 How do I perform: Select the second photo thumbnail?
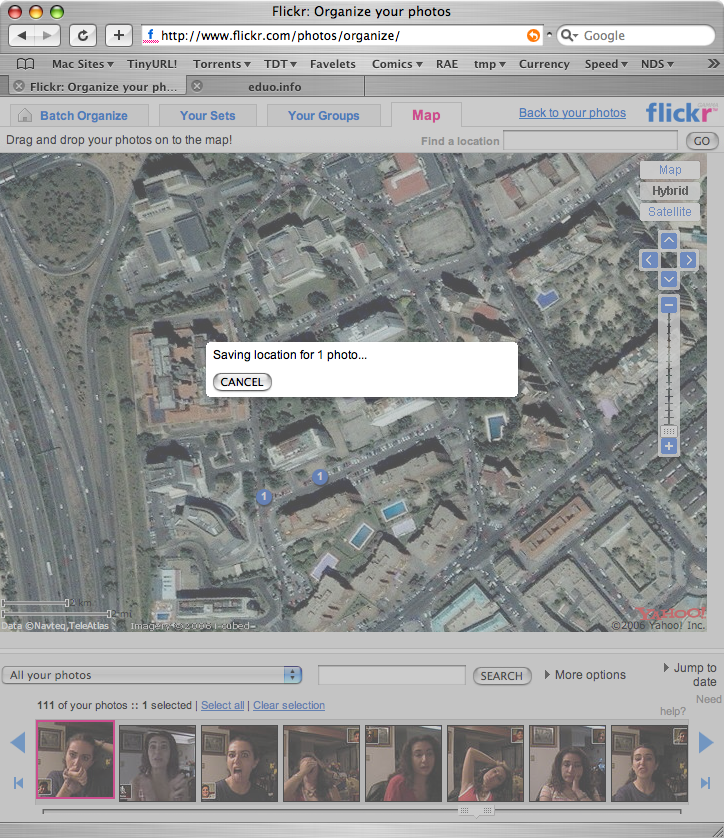click(157, 763)
